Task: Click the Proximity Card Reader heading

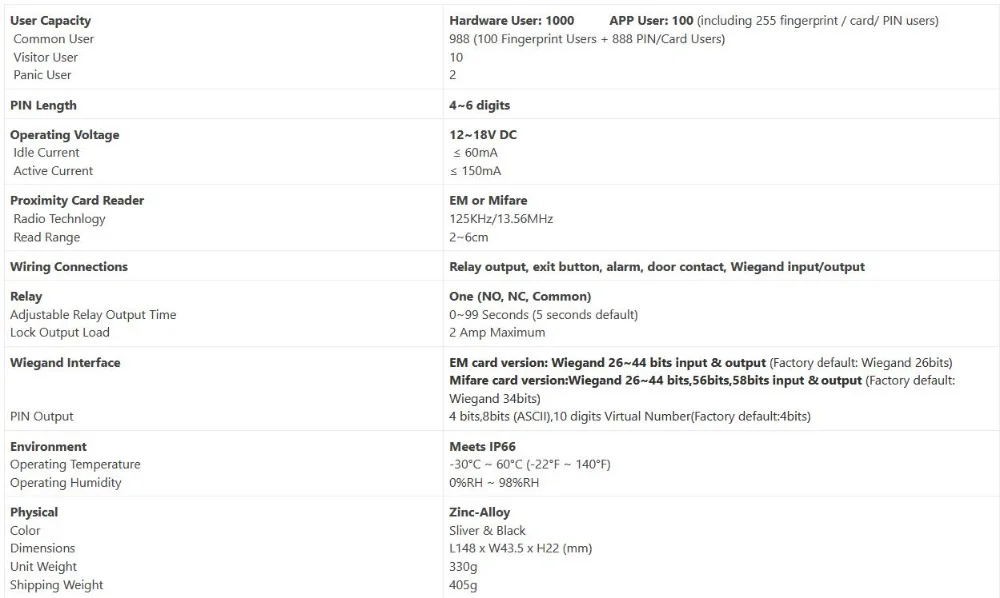Action: pyautogui.click(x=77, y=200)
